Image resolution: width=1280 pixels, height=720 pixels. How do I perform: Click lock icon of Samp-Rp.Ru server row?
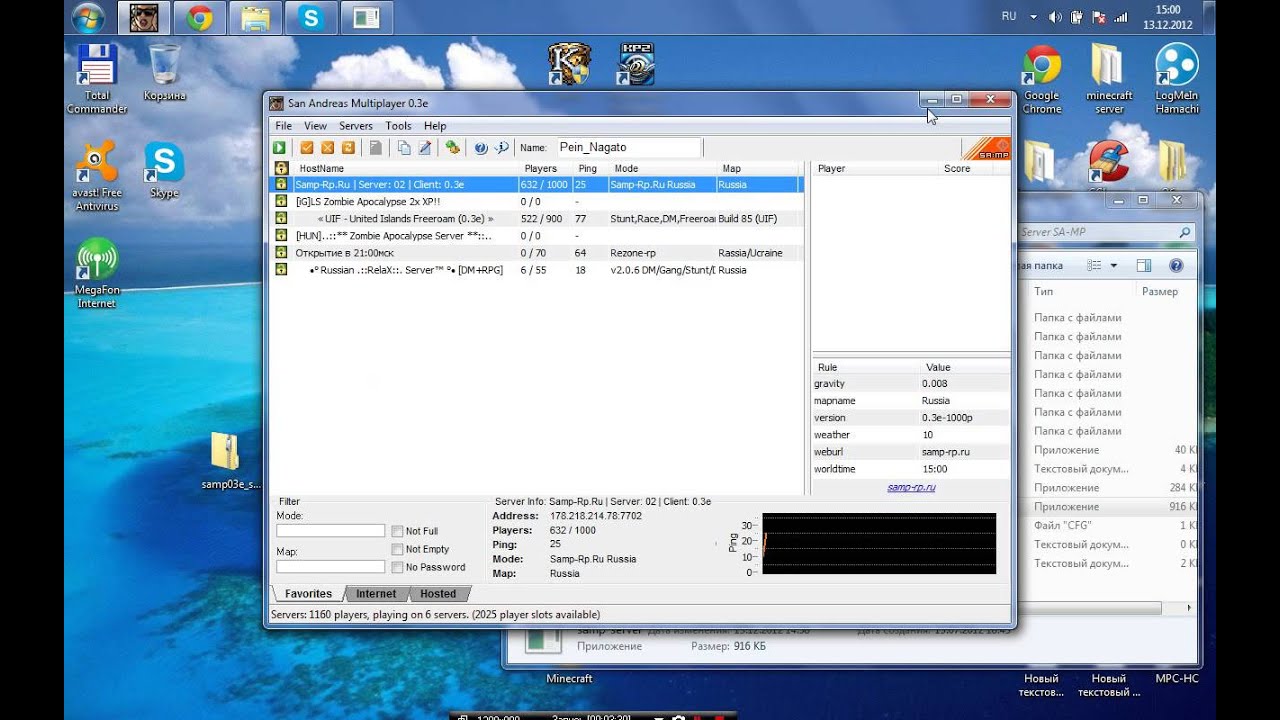(x=280, y=185)
